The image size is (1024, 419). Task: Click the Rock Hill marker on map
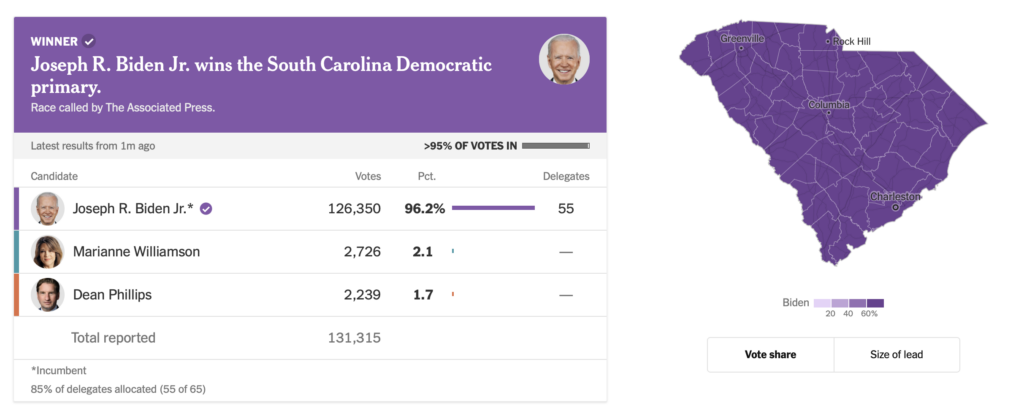pos(828,42)
